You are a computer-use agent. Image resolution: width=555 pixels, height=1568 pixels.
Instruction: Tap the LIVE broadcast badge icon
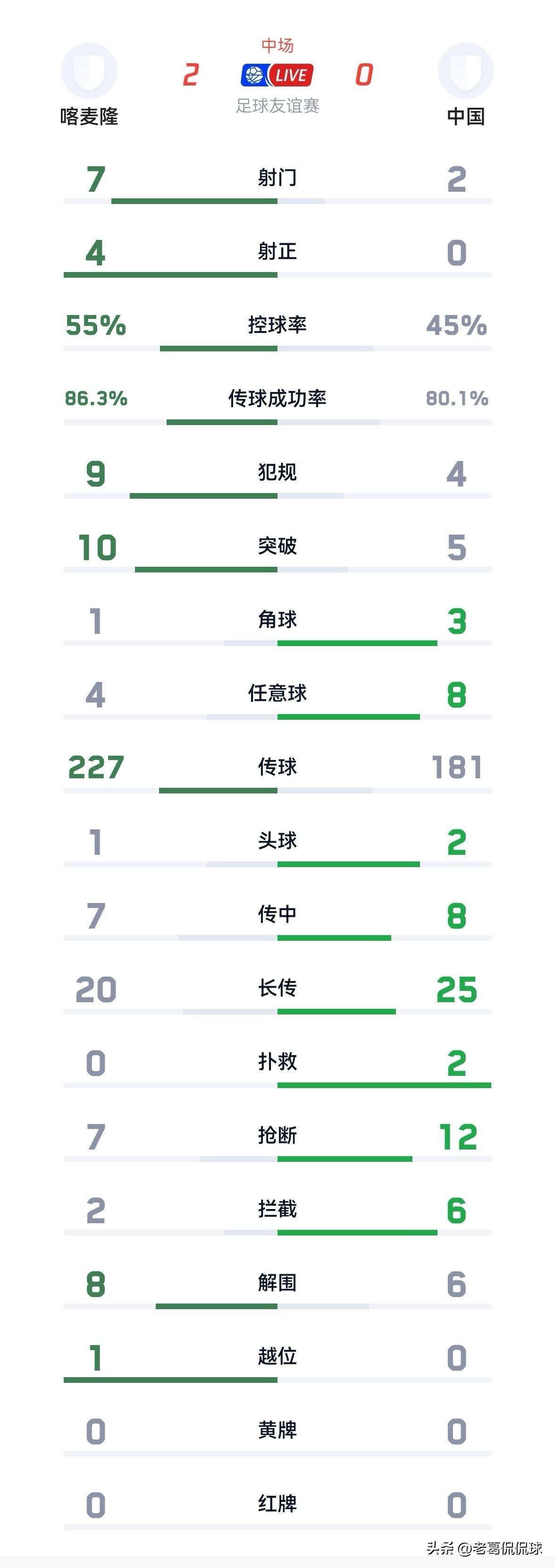tap(277, 75)
